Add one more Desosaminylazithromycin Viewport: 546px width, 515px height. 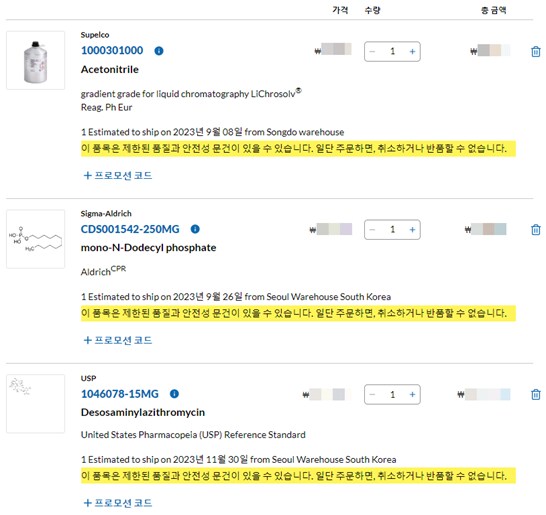click(412, 395)
